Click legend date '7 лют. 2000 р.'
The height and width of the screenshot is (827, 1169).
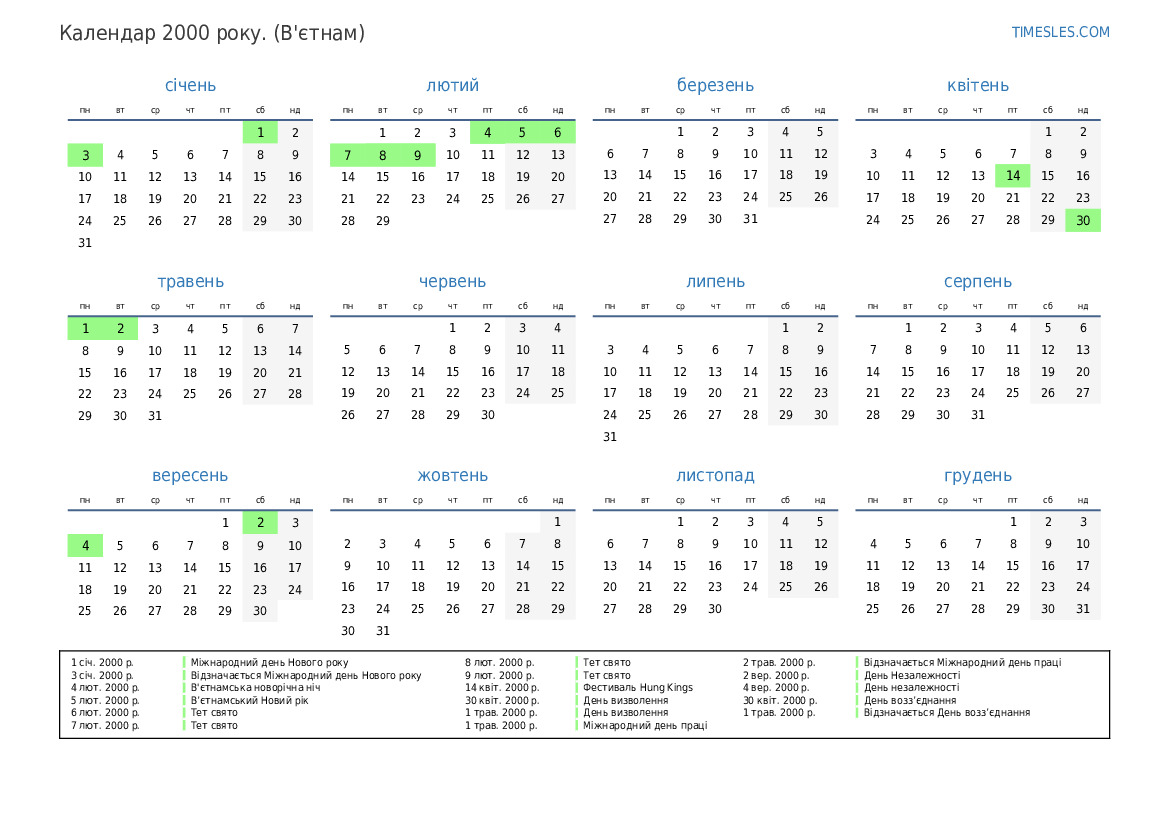105,726
